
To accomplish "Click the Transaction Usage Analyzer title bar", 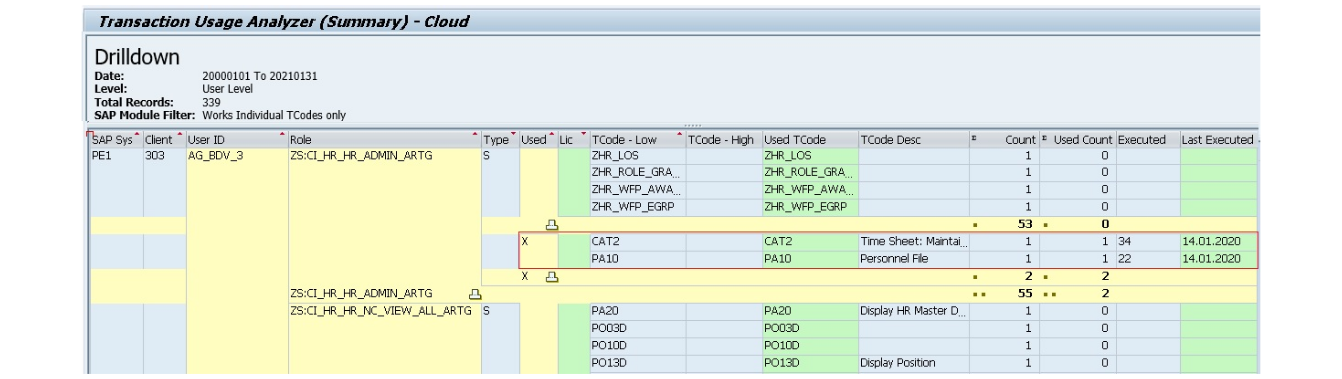I will click(x=672, y=21).
